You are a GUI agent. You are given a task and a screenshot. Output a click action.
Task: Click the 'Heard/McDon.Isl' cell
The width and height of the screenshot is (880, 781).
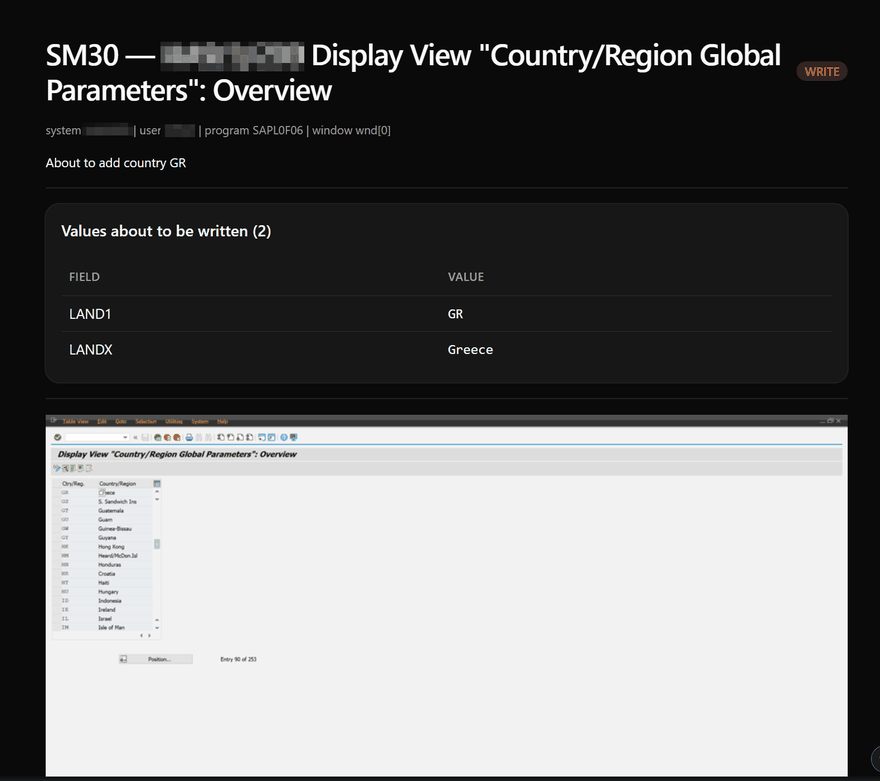tap(125, 555)
